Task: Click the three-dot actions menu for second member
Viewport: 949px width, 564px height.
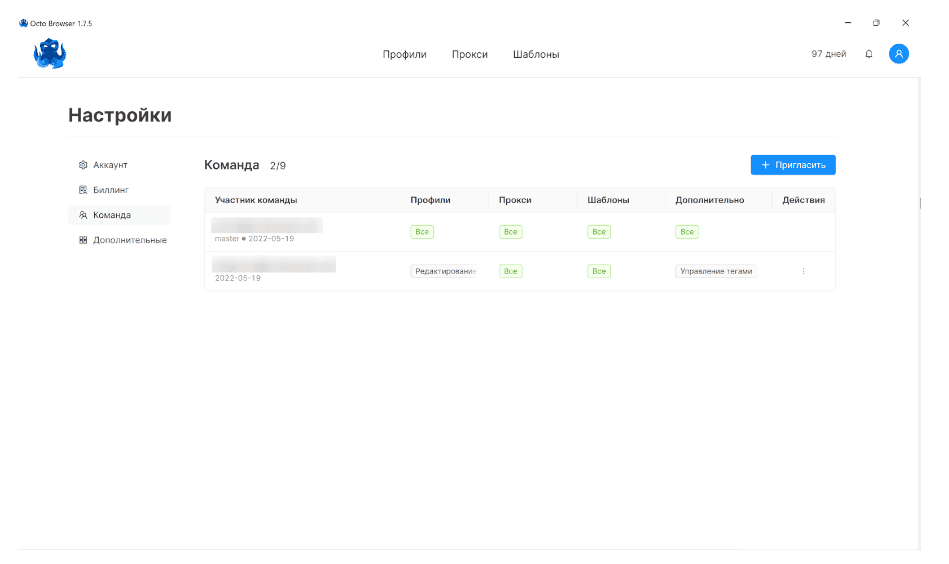Action: pos(803,271)
